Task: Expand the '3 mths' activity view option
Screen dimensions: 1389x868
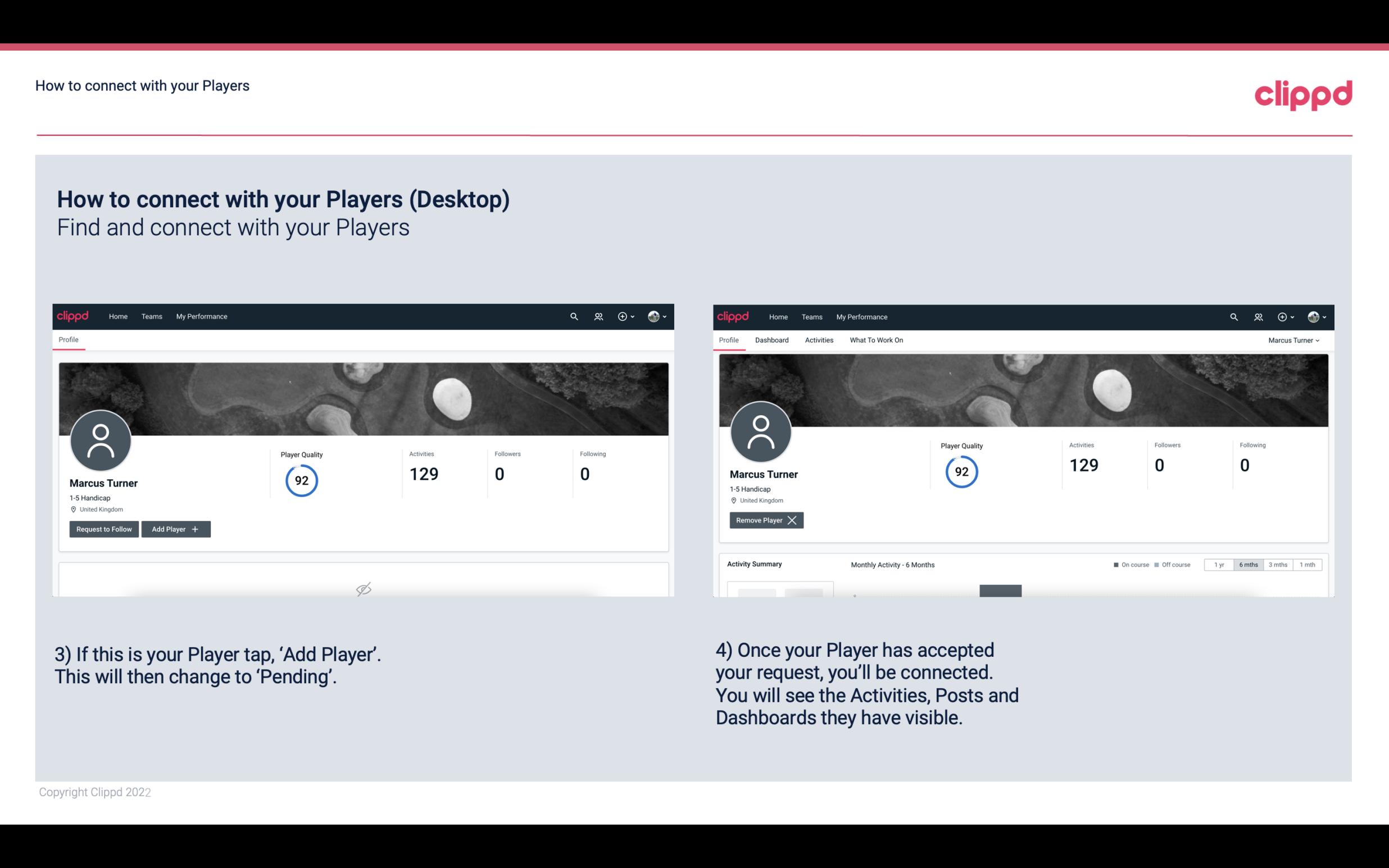Action: (x=1278, y=564)
